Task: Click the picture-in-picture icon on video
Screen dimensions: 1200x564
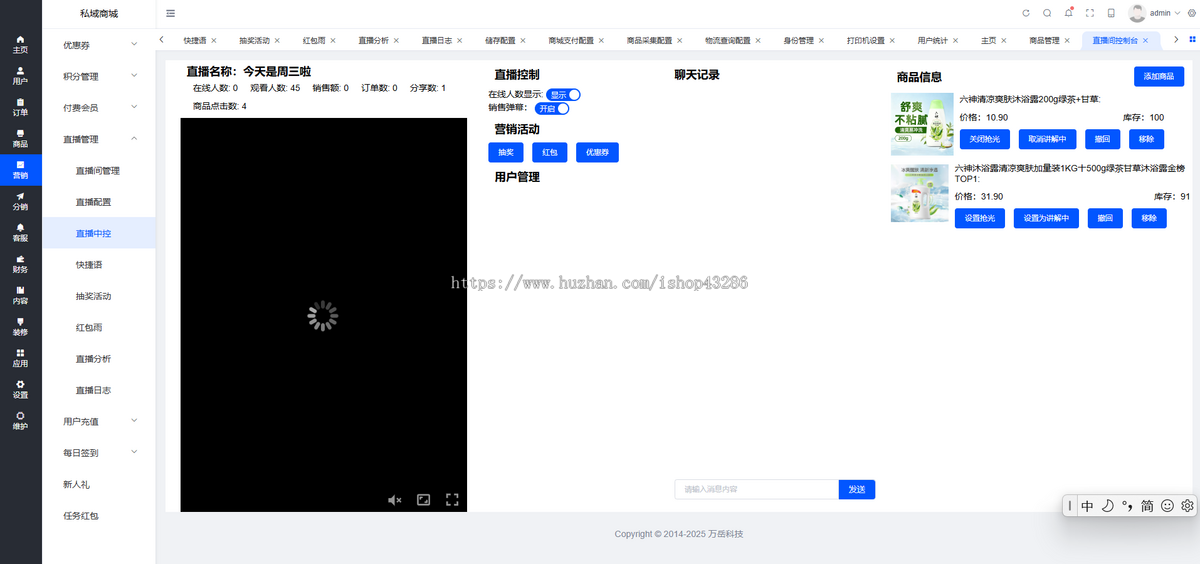Action: point(424,499)
